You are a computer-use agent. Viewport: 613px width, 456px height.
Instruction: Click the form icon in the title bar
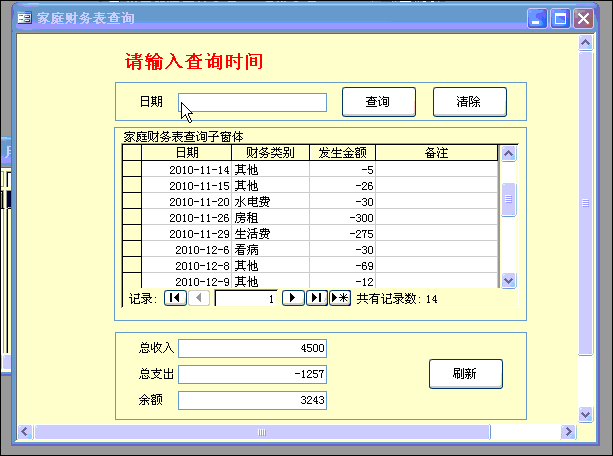(24, 18)
